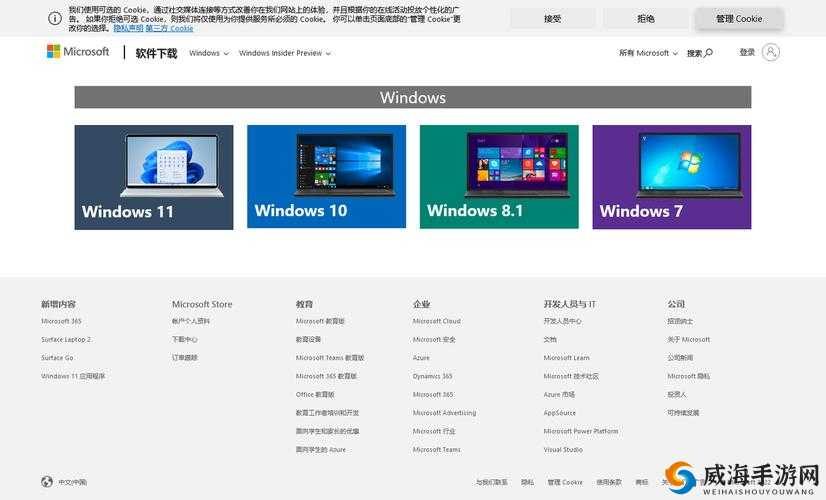Open the user account avatar icon
Screen dimensions: 826x500
pos(771,52)
